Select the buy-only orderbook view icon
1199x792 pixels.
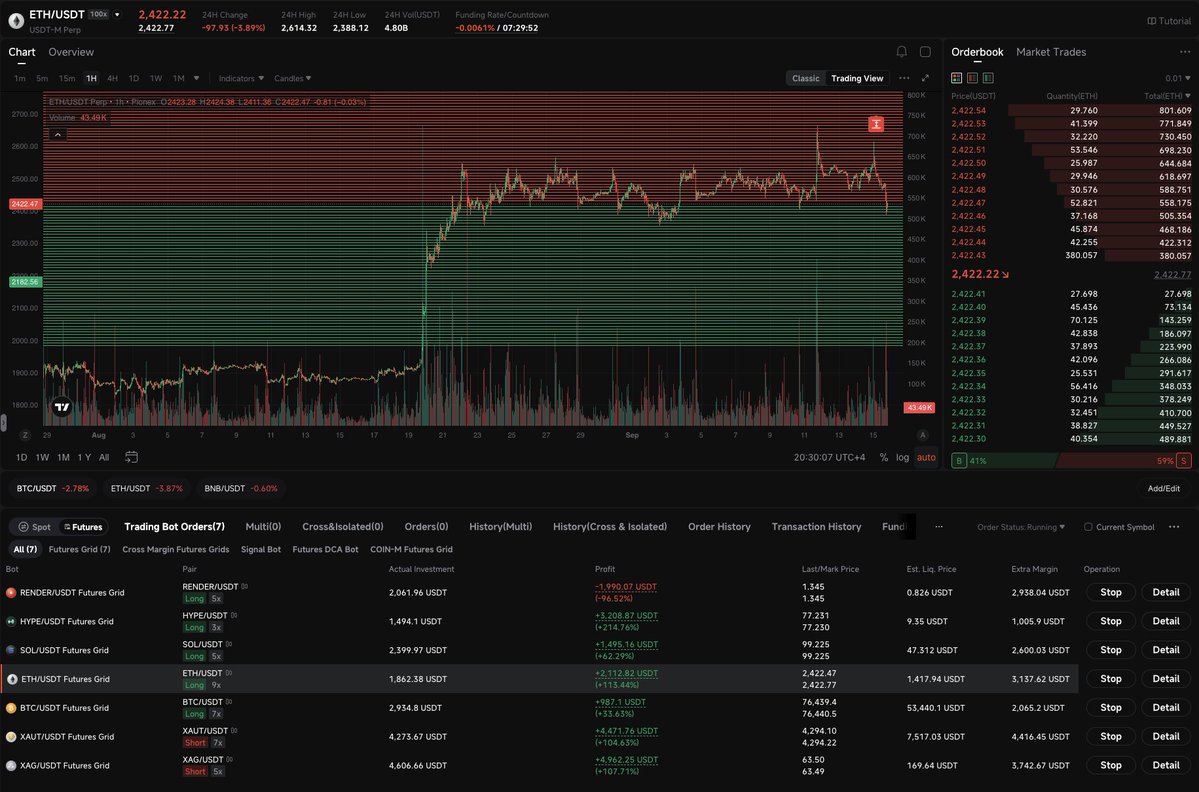988,78
